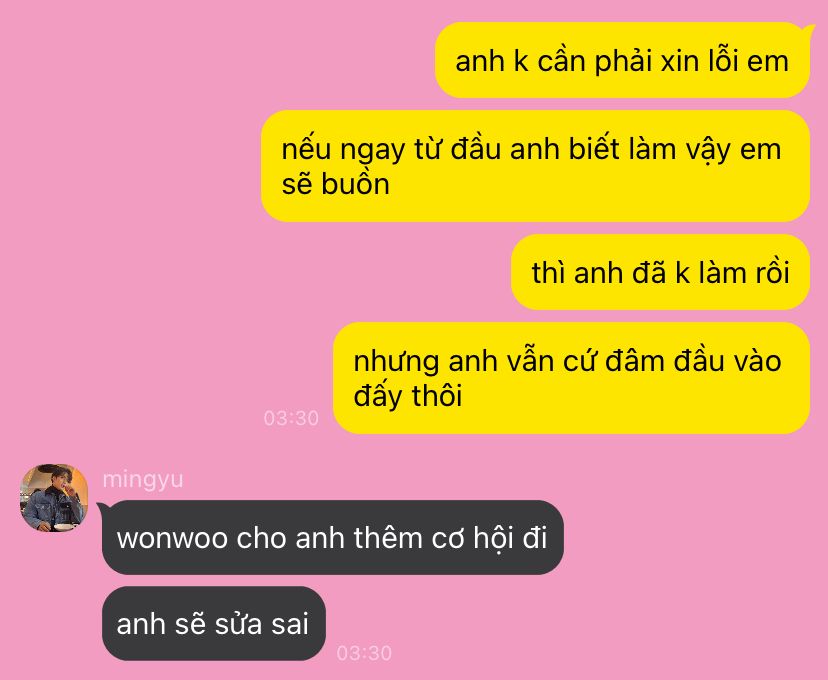This screenshot has height=680, width=828.
Task: Select the 'anh k cần phải xin lỗi em' message
Action: [x=622, y=60]
